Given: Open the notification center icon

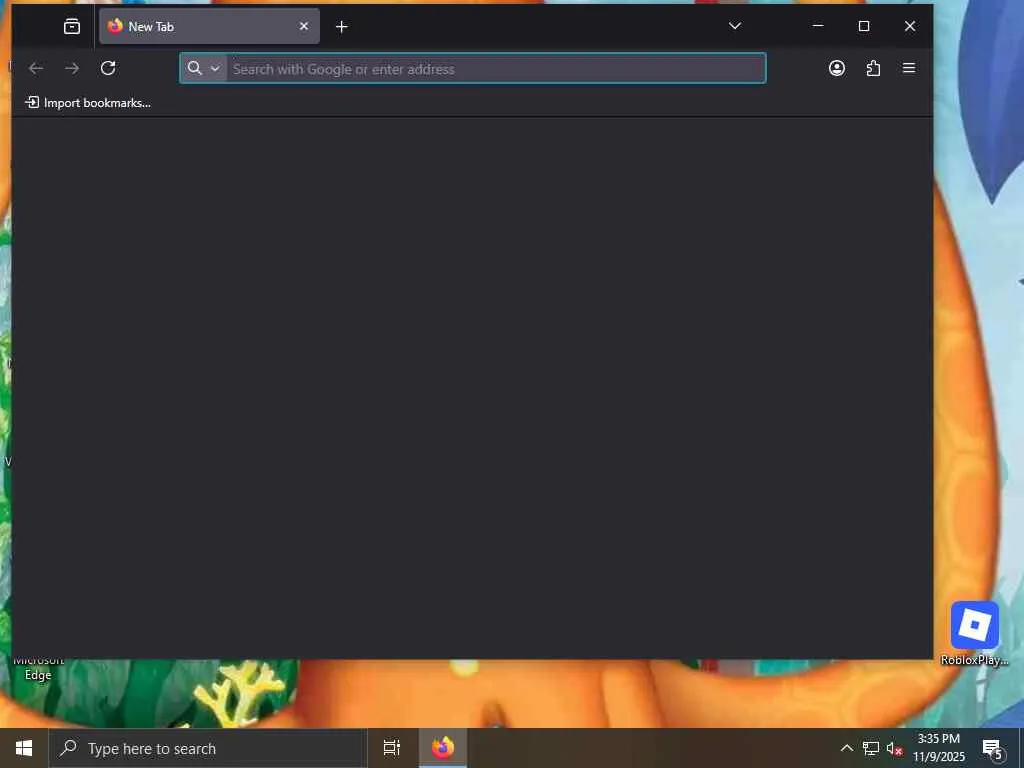Looking at the screenshot, I should 993,748.
